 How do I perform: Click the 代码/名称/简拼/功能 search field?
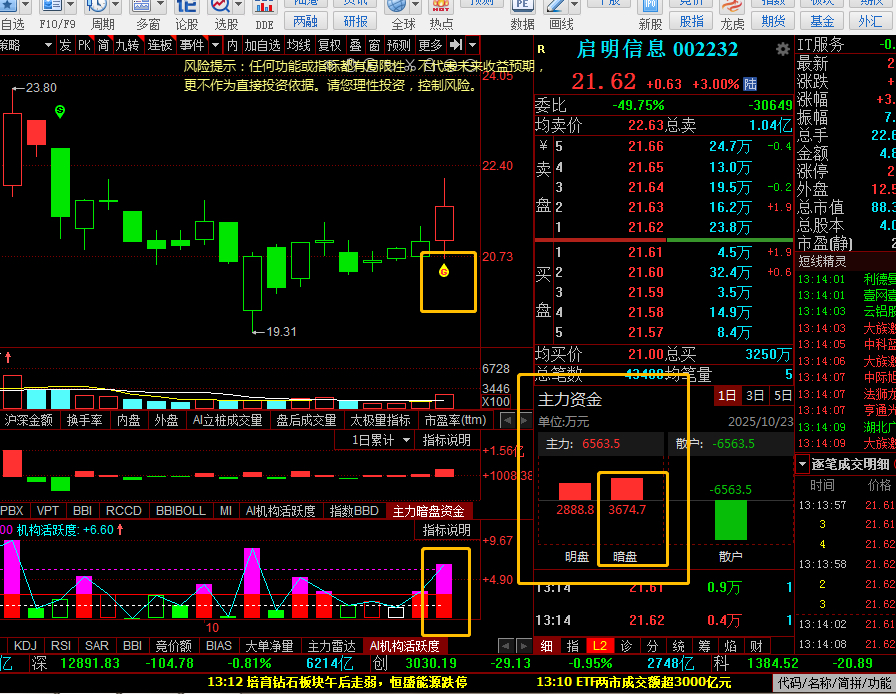point(834,683)
